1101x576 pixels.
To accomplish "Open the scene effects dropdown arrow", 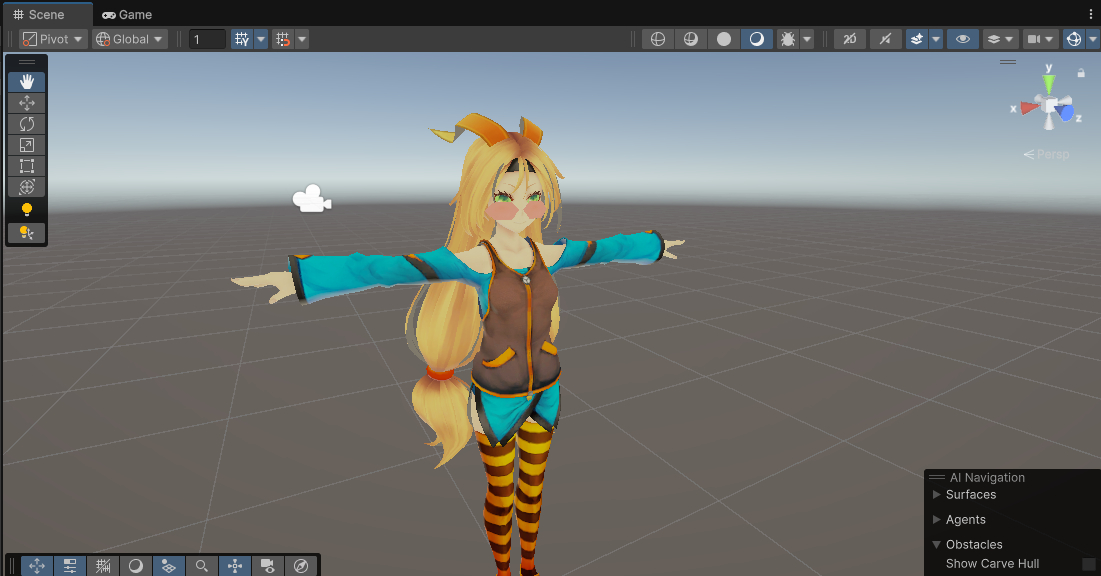I will (936, 39).
